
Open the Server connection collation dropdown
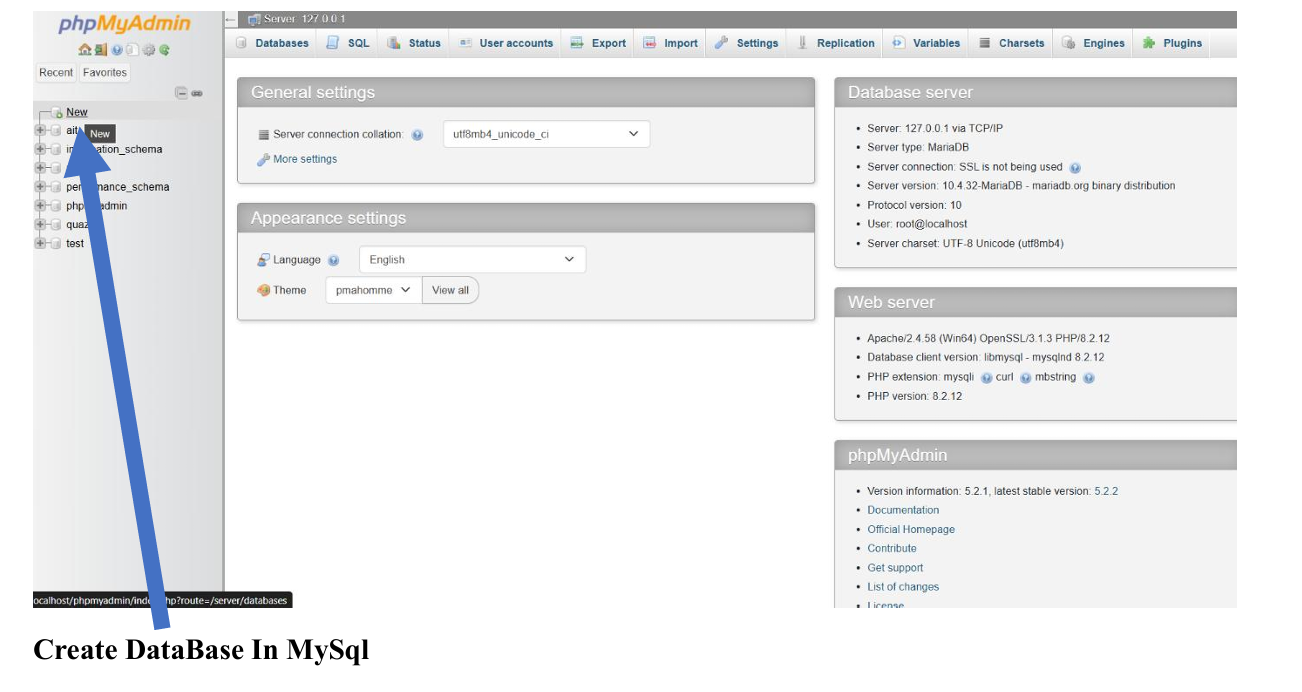point(546,134)
